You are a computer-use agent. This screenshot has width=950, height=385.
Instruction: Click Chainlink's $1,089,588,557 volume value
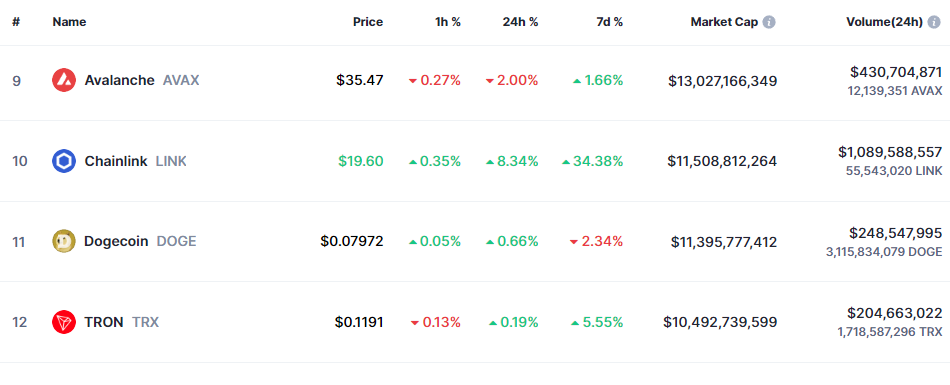890,152
